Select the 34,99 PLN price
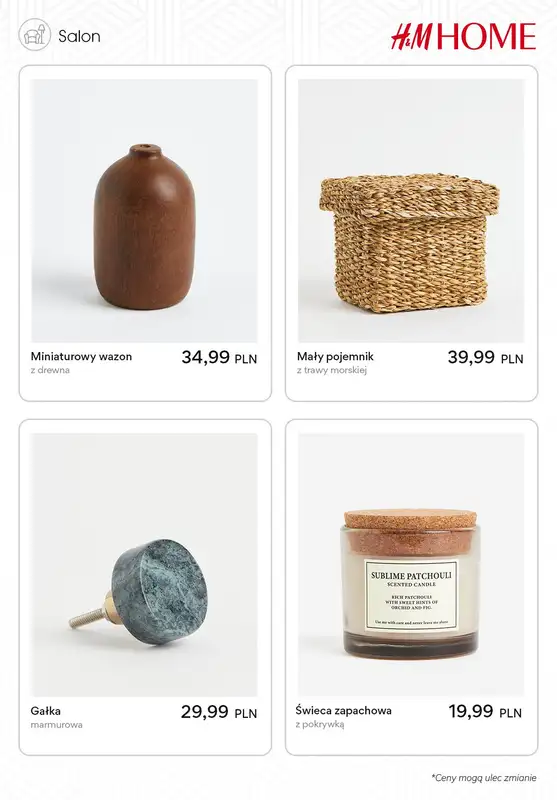Image resolution: width=557 pixels, height=800 pixels. pos(219,357)
